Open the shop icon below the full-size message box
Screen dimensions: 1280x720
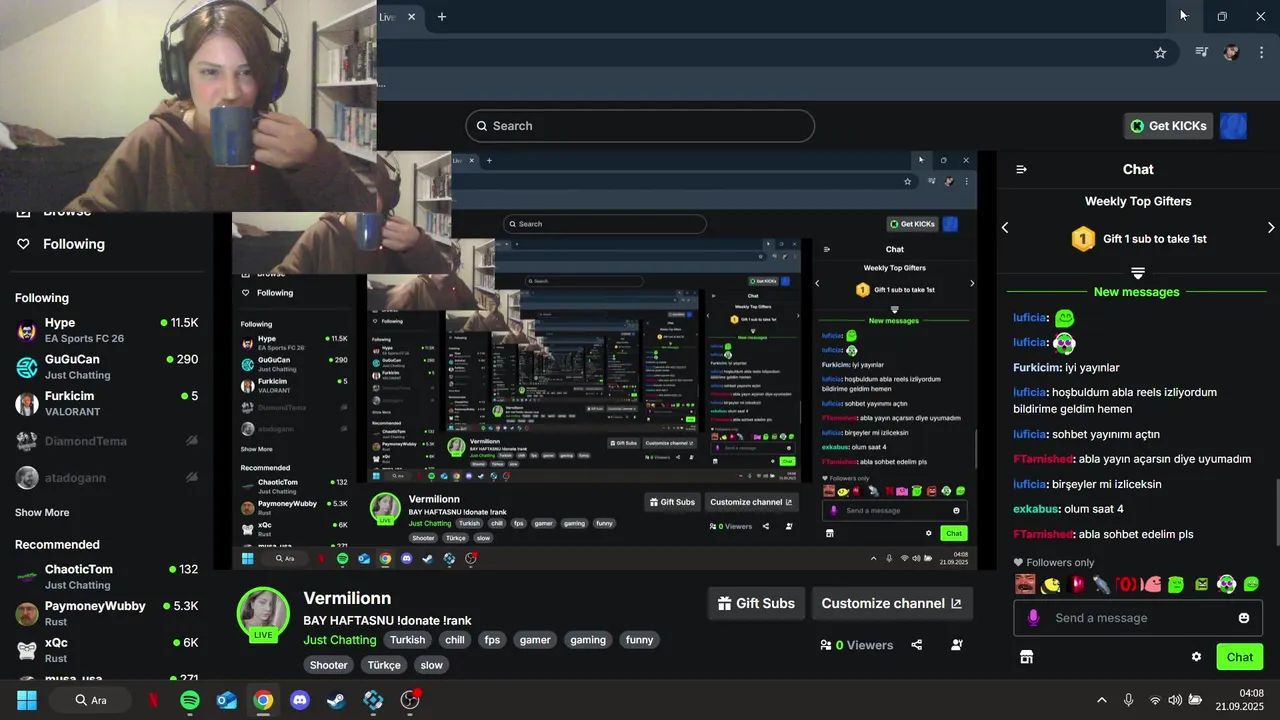tap(1026, 657)
